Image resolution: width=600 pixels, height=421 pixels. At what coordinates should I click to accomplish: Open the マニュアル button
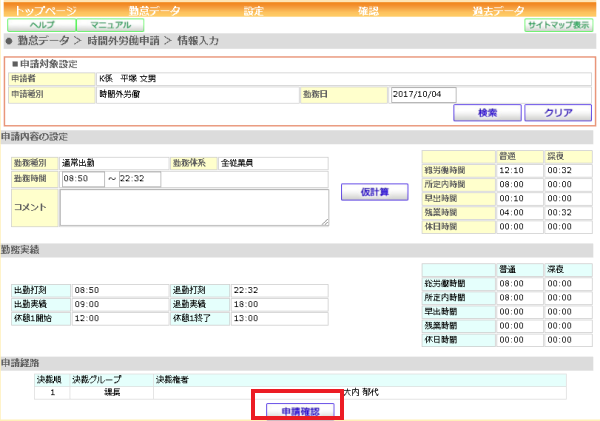point(110,25)
